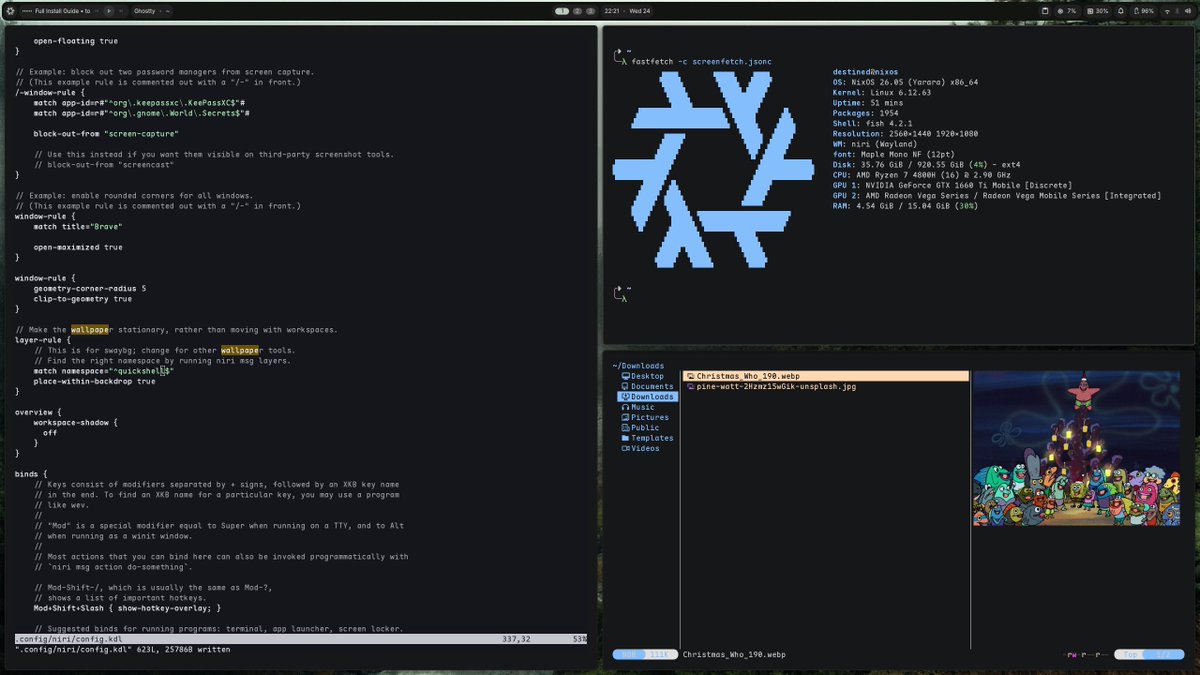
Task: Click the 'Full Install Guide' media title
Action: 62,11
